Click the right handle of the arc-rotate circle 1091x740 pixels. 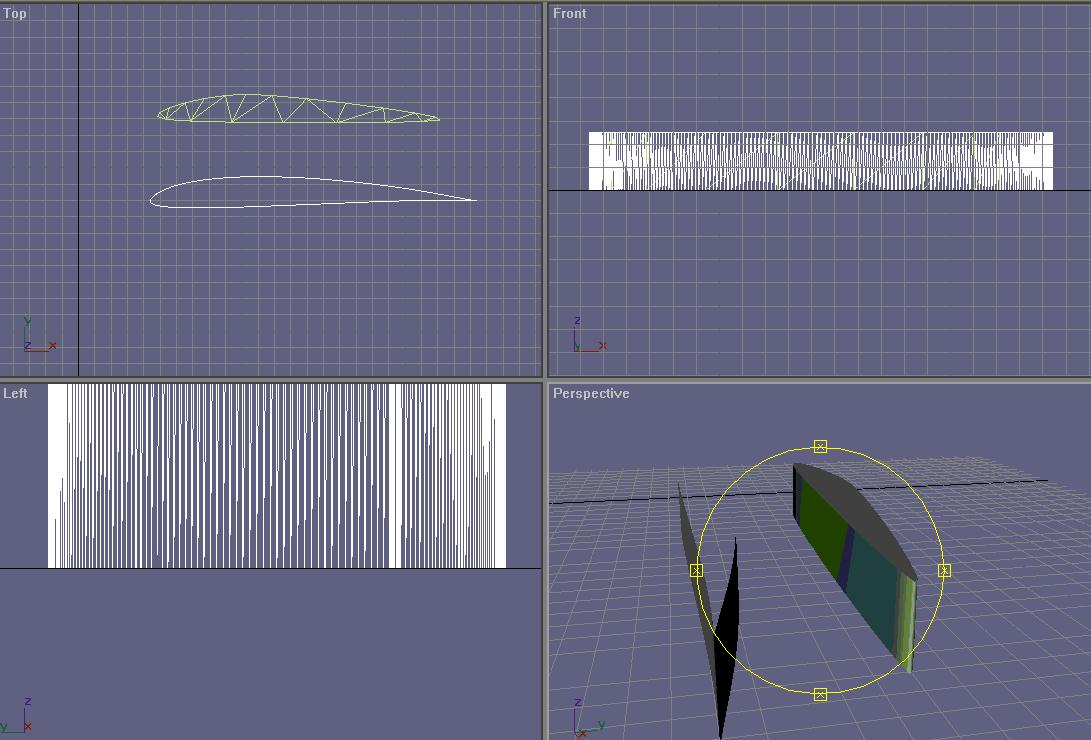tap(944, 570)
